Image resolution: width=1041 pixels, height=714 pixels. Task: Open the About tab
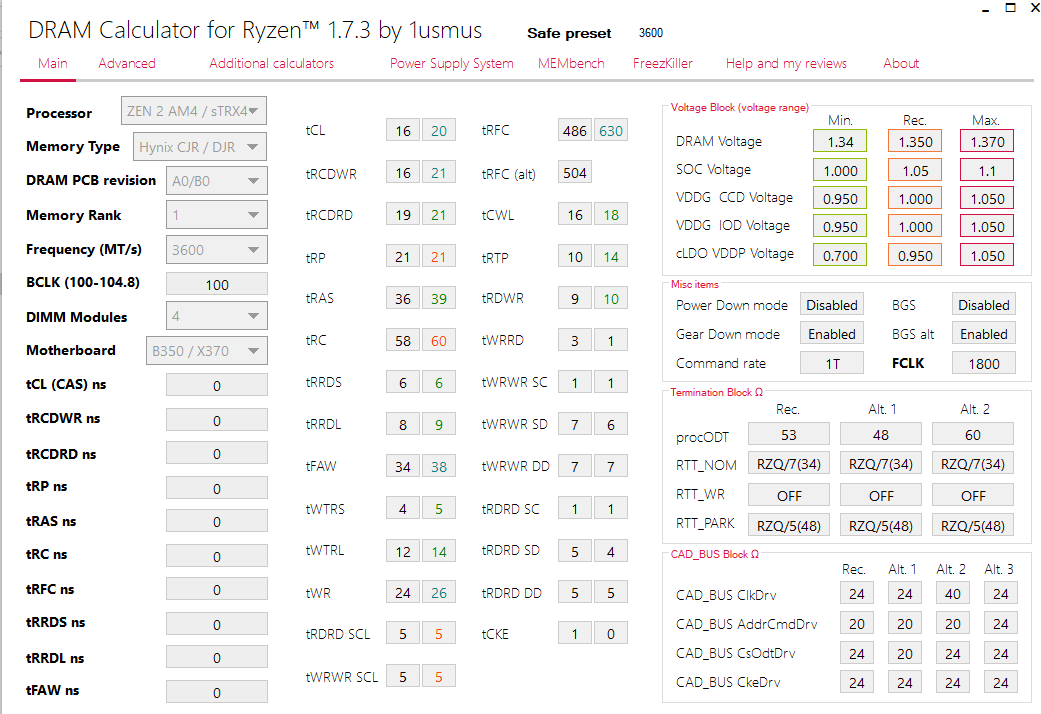pos(901,64)
